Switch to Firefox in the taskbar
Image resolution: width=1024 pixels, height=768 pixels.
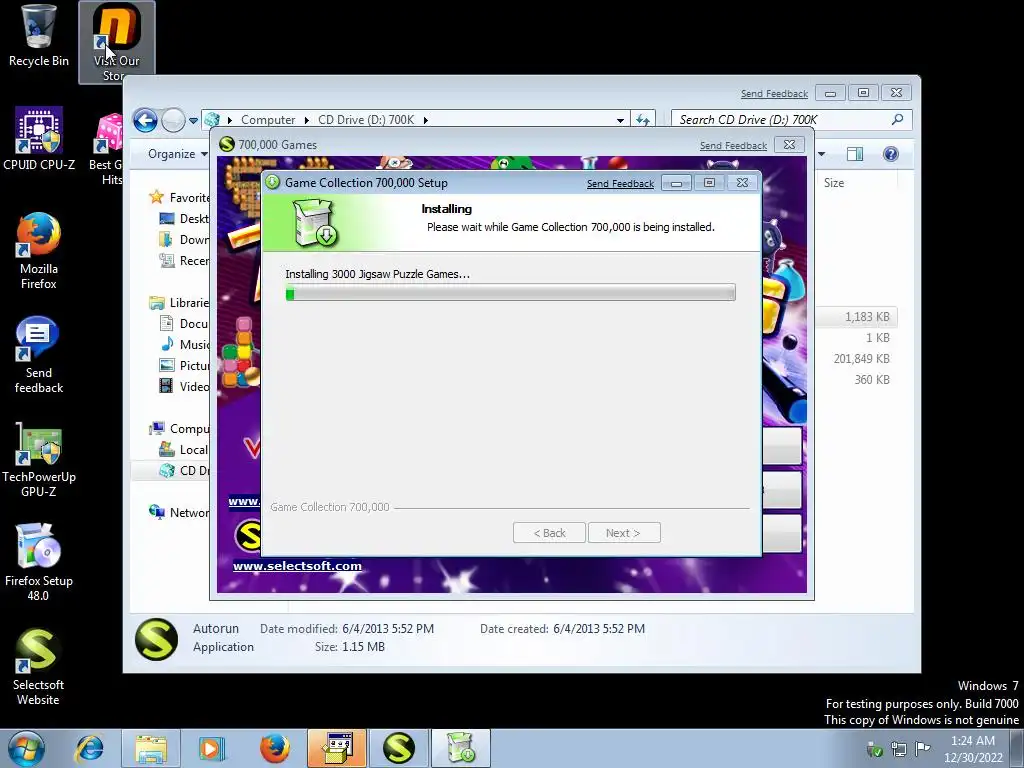click(275, 748)
